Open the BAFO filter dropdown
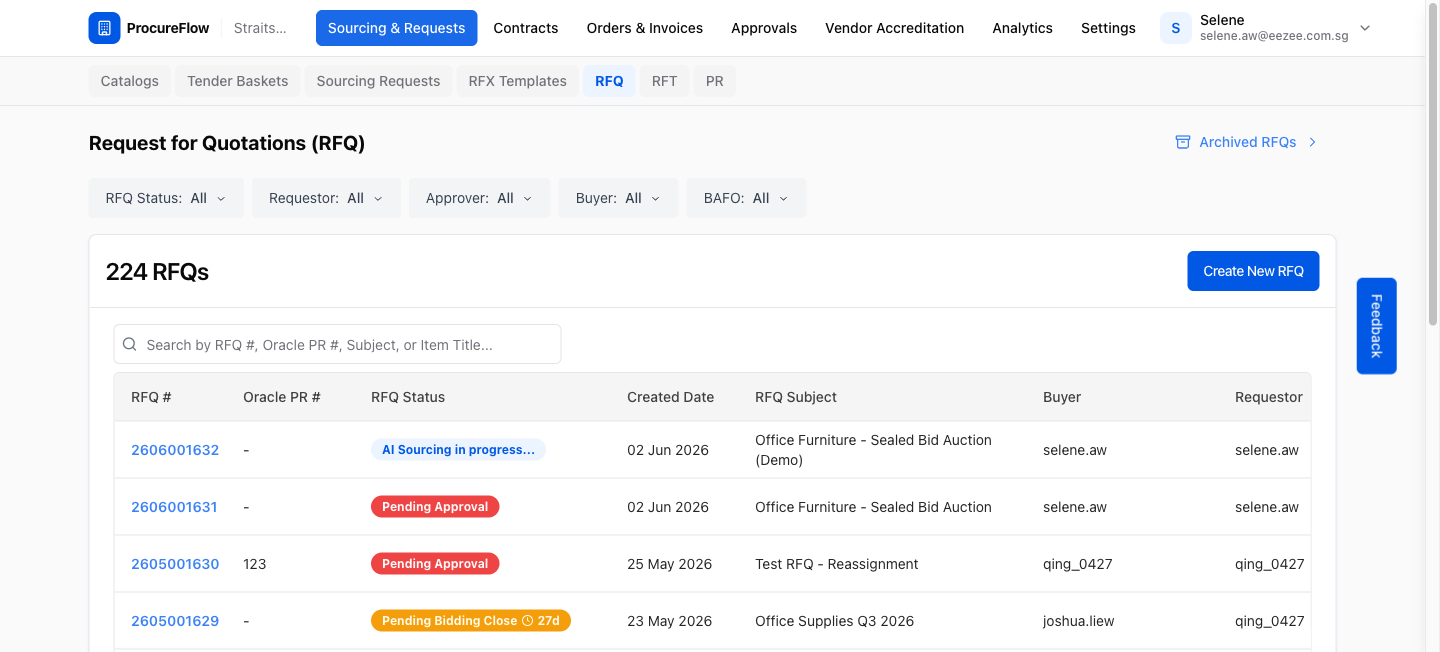 click(746, 198)
